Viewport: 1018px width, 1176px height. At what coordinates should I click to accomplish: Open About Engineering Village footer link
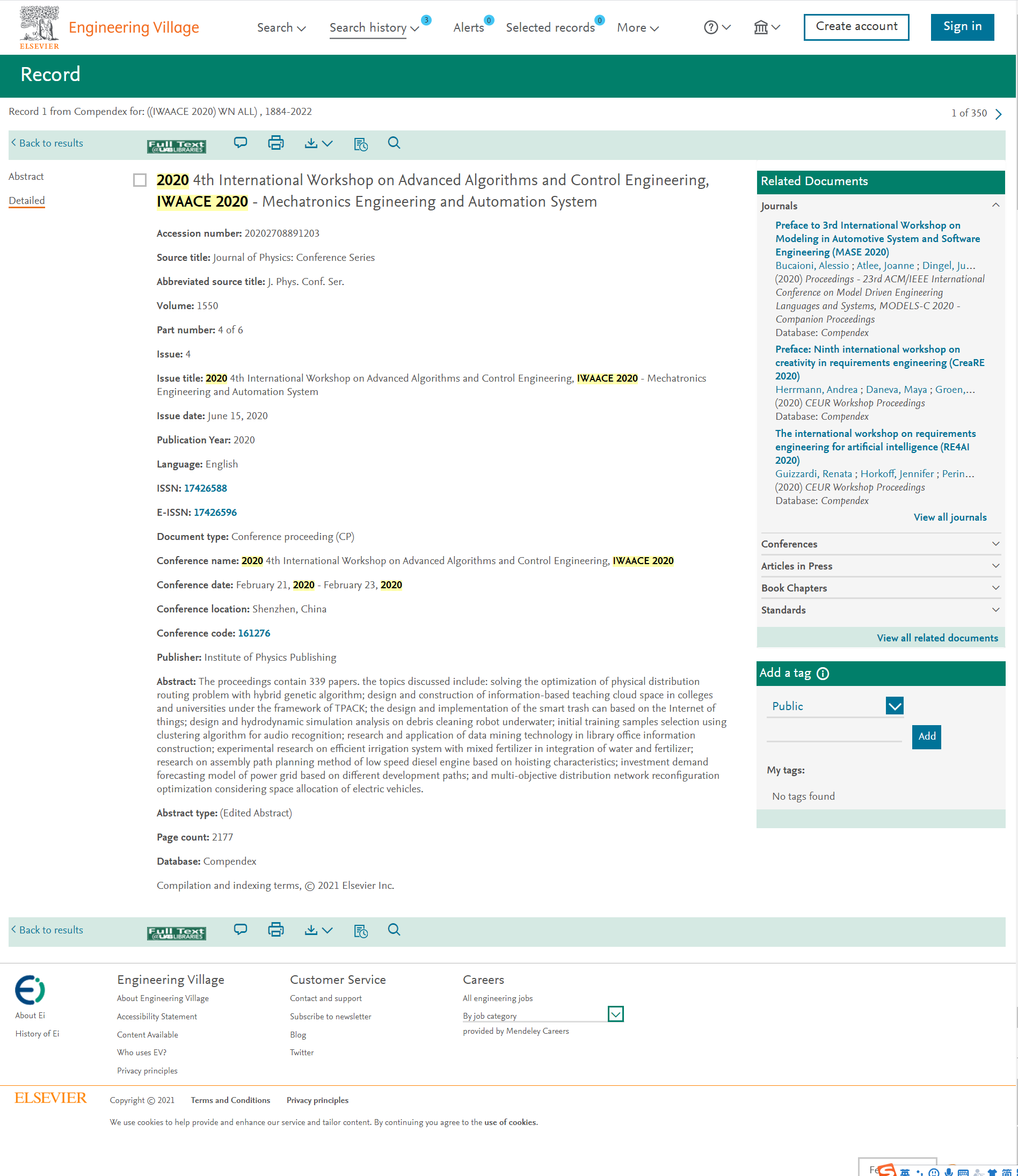point(163,998)
